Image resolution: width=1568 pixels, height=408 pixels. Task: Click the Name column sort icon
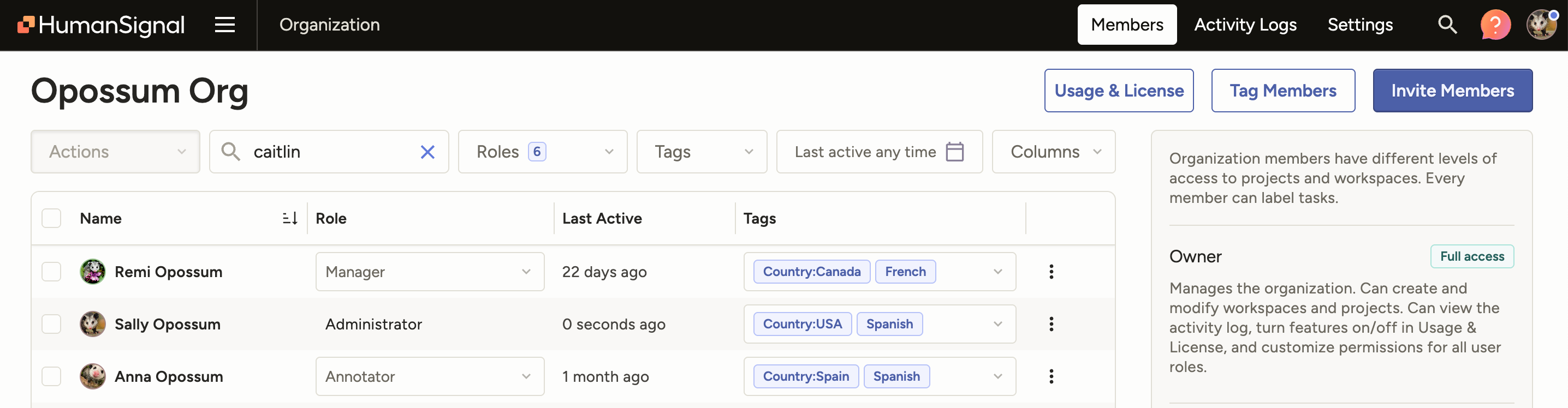point(290,218)
